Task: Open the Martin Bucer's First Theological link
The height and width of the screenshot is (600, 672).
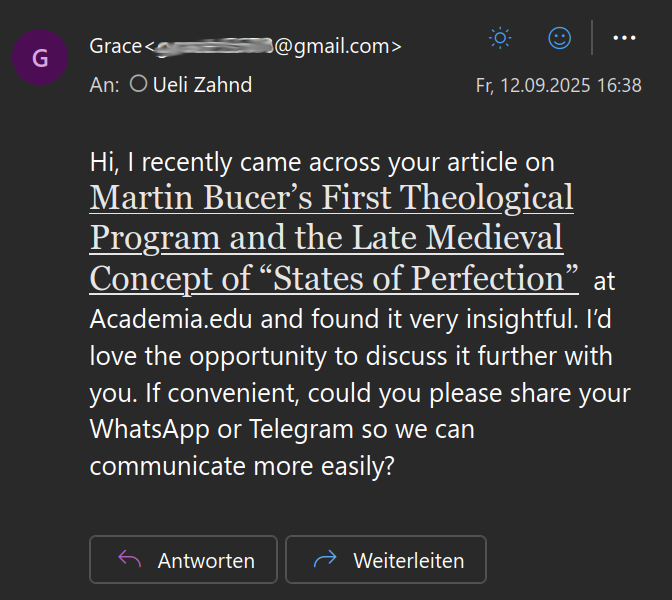Action: point(331,197)
